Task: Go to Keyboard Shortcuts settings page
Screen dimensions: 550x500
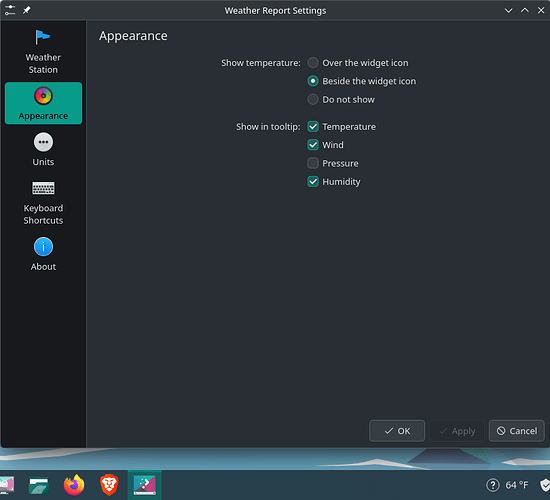Action: (43, 203)
